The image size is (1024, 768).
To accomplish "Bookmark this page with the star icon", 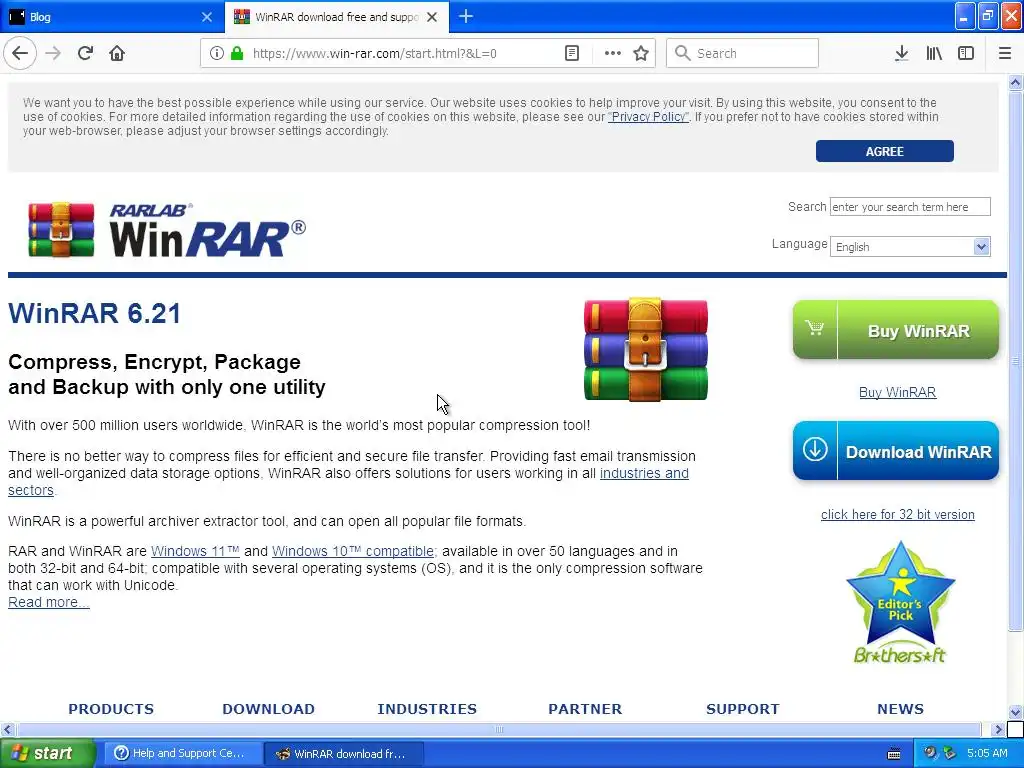I will click(x=641, y=53).
